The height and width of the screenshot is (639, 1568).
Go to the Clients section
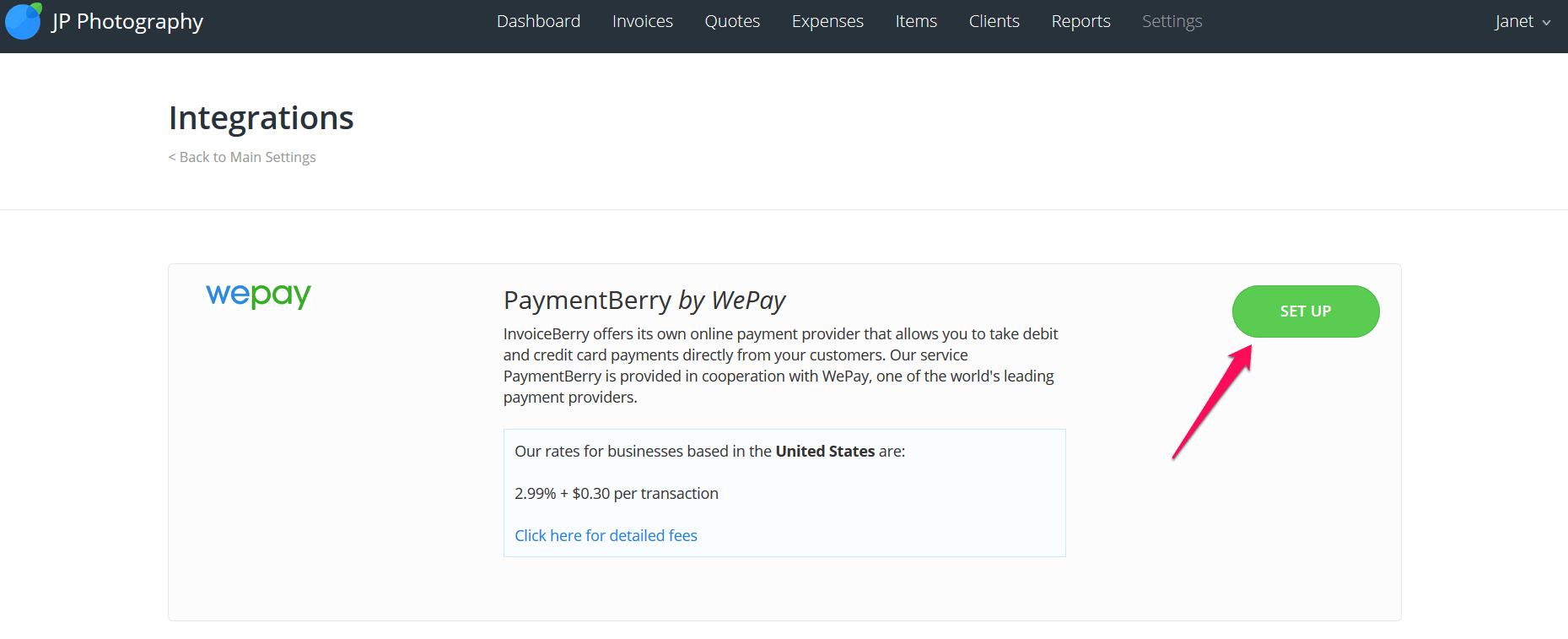(x=994, y=21)
